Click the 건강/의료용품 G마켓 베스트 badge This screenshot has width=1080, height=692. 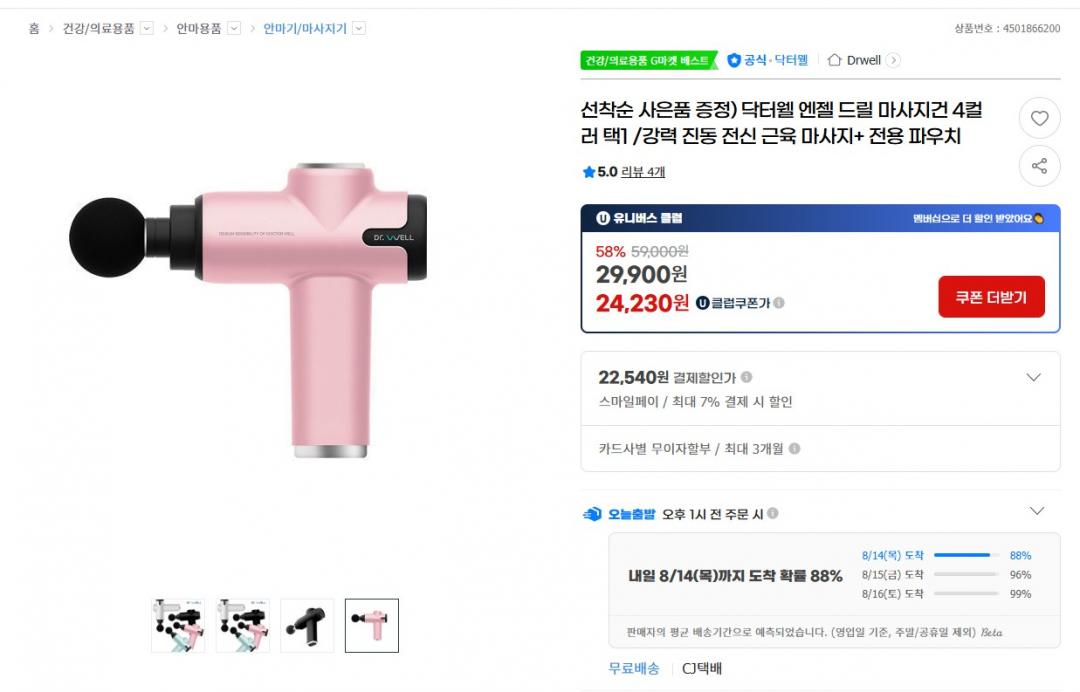click(x=647, y=60)
